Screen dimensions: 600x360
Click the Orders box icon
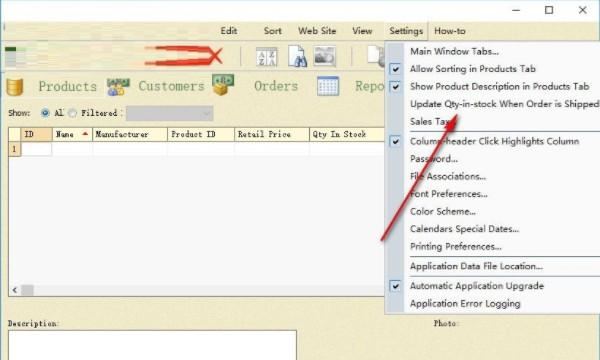click(223, 85)
